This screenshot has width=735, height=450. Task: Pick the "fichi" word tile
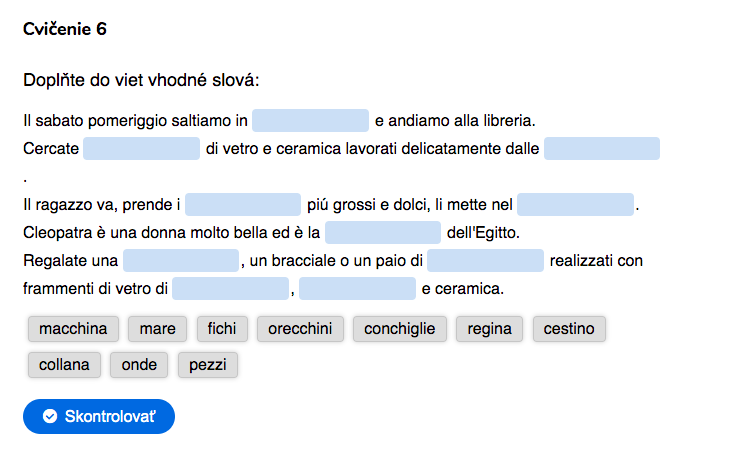[222, 329]
